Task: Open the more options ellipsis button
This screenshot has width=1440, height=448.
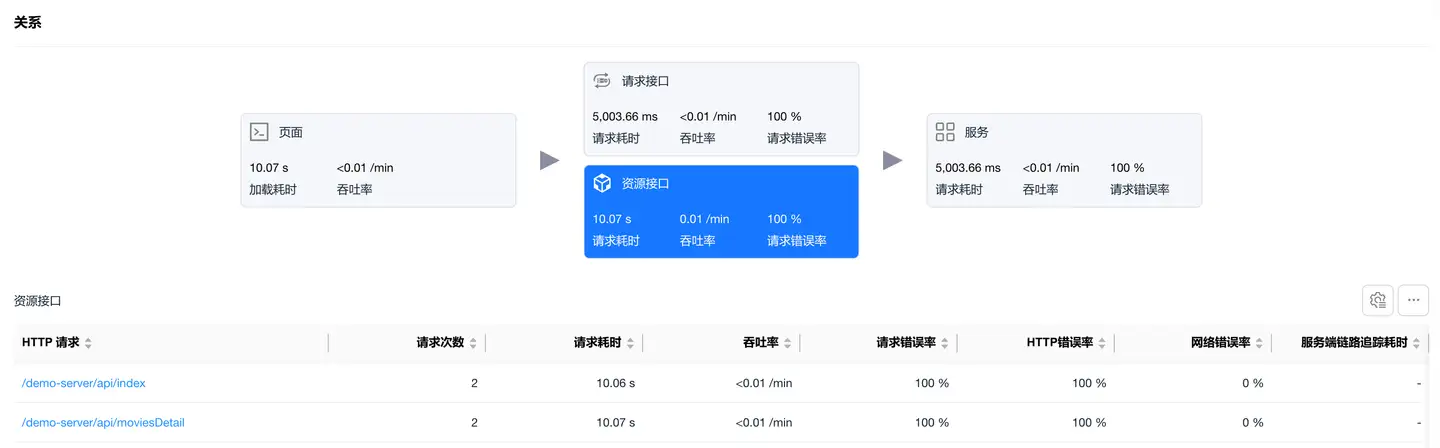Action: (x=1413, y=300)
